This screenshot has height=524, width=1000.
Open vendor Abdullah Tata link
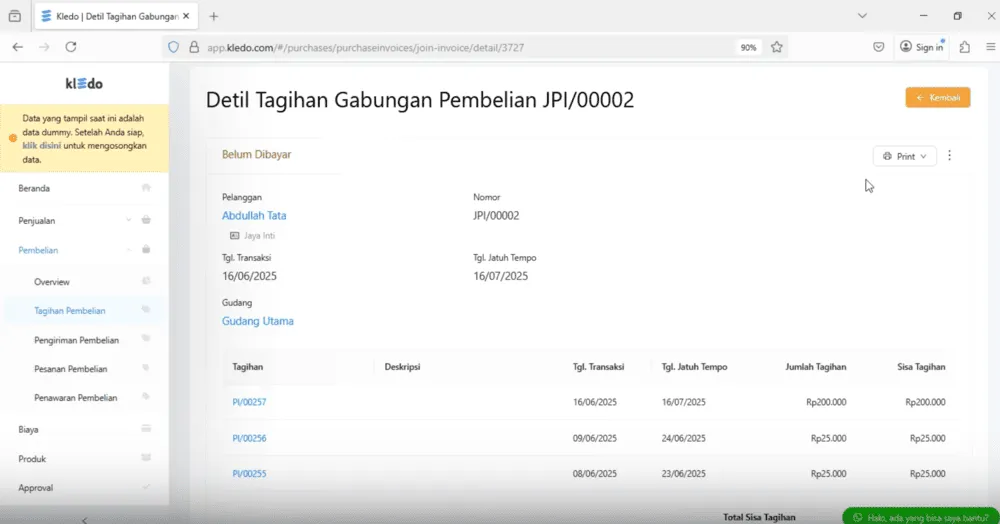click(x=254, y=215)
